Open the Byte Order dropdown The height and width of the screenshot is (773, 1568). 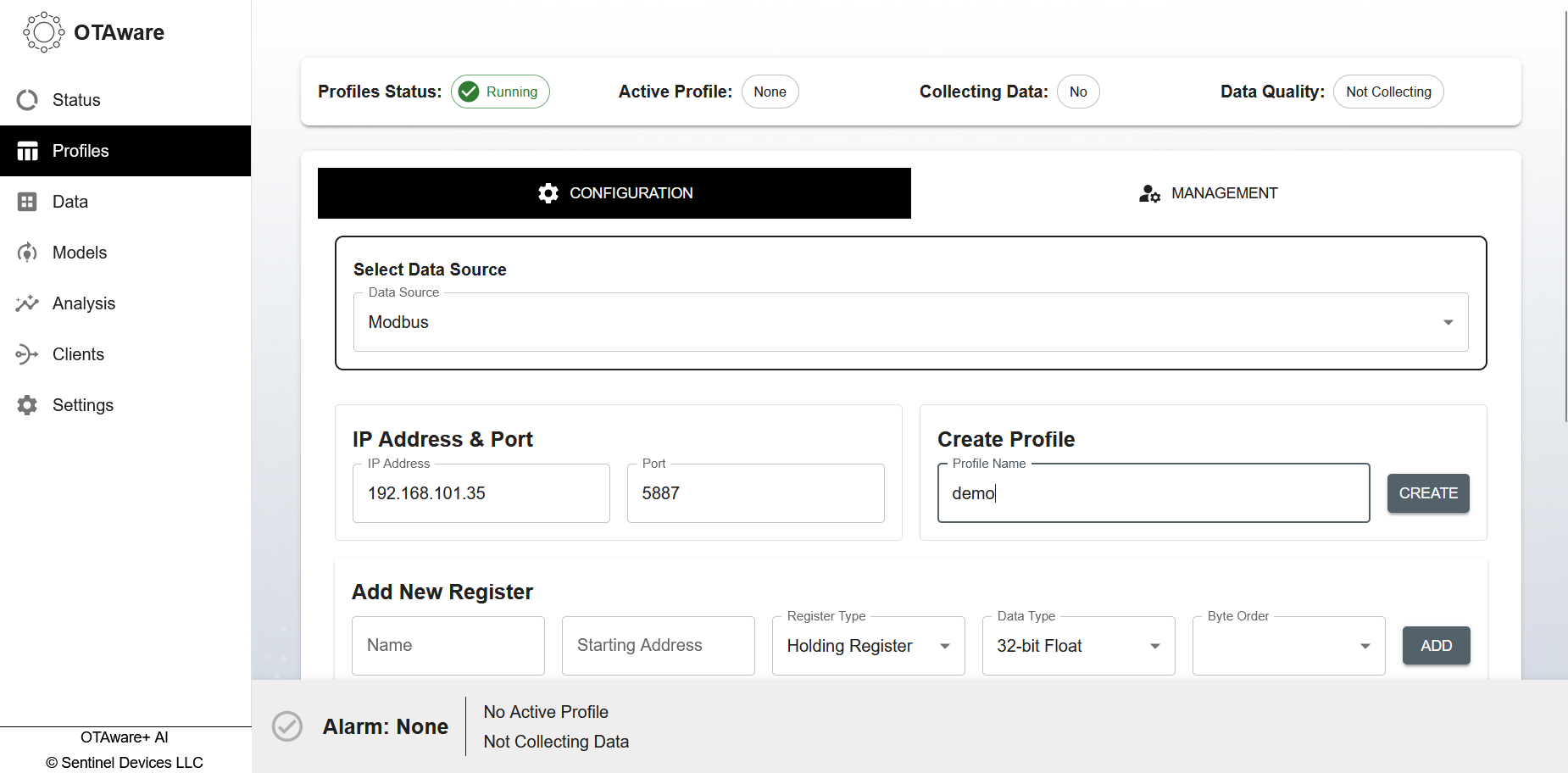coord(1288,646)
